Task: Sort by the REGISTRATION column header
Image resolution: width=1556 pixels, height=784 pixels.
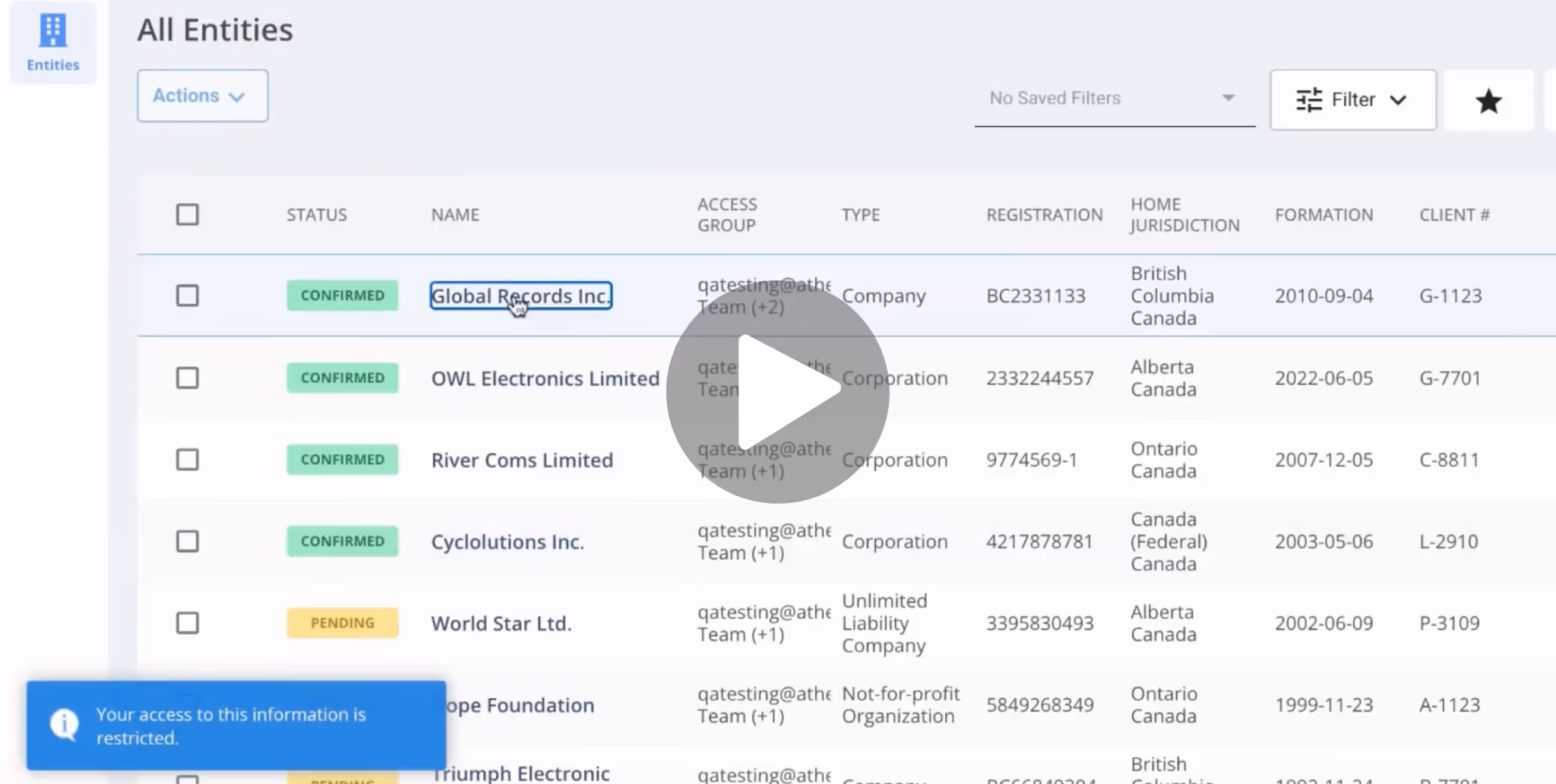Action: pyautogui.click(x=1045, y=215)
